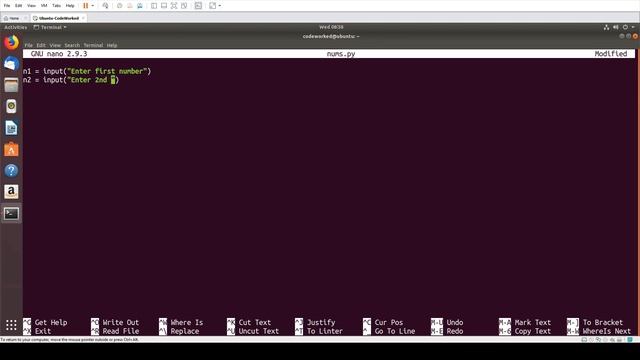Select the Terminal icon in the dock

[11, 213]
